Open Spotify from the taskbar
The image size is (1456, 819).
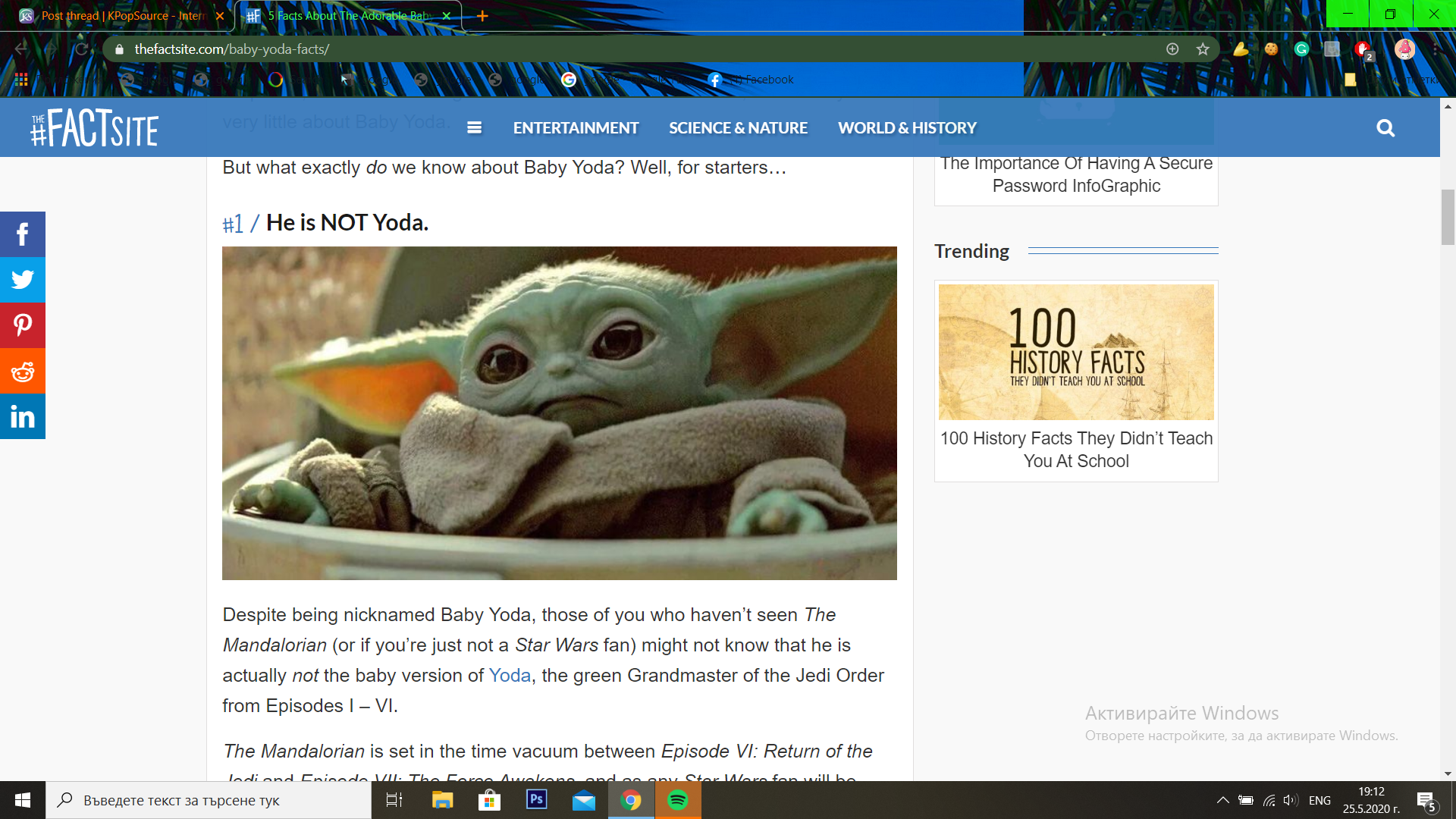[678, 800]
